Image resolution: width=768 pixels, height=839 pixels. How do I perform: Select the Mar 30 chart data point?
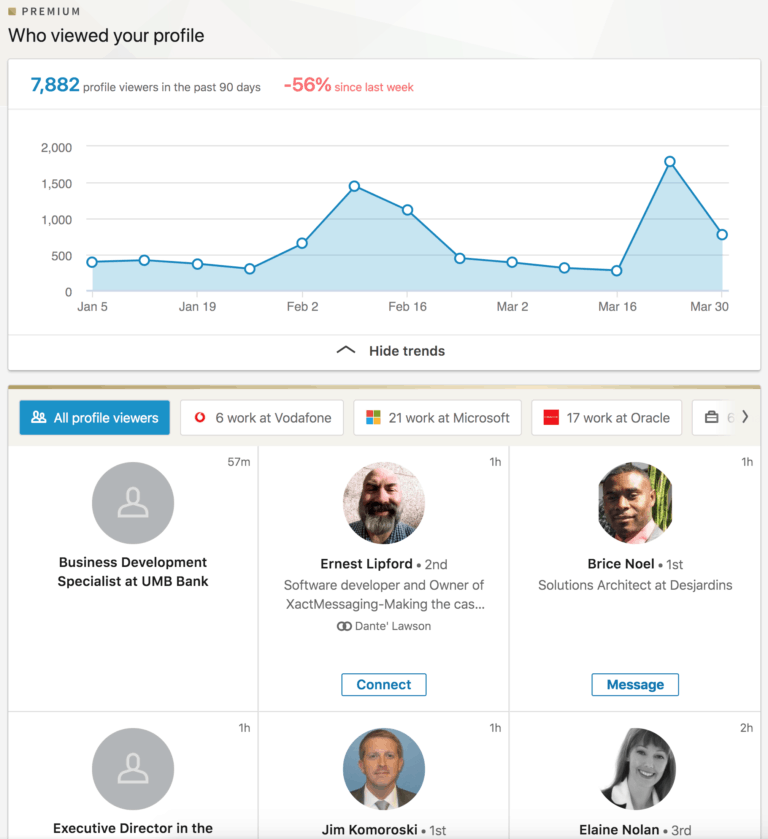point(722,234)
